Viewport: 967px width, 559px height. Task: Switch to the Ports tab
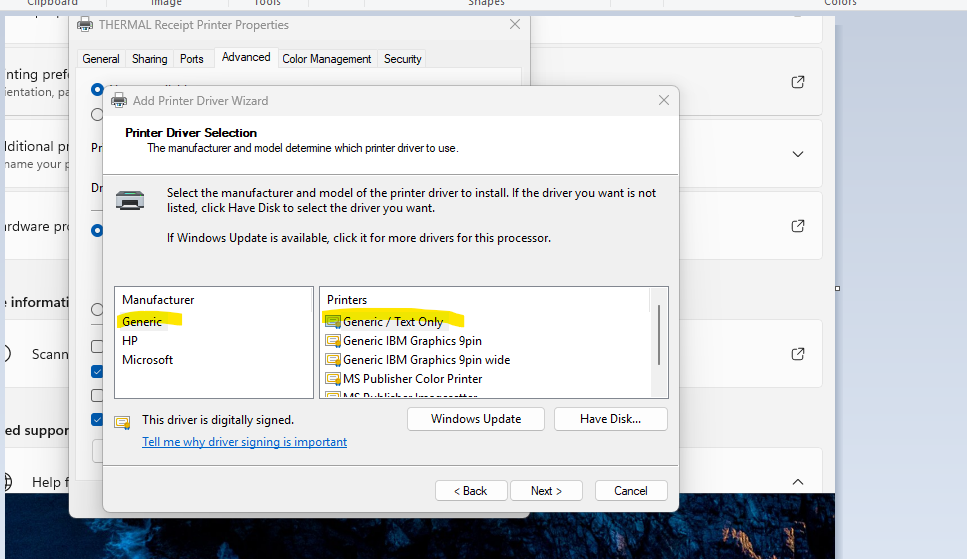[x=192, y=59]
